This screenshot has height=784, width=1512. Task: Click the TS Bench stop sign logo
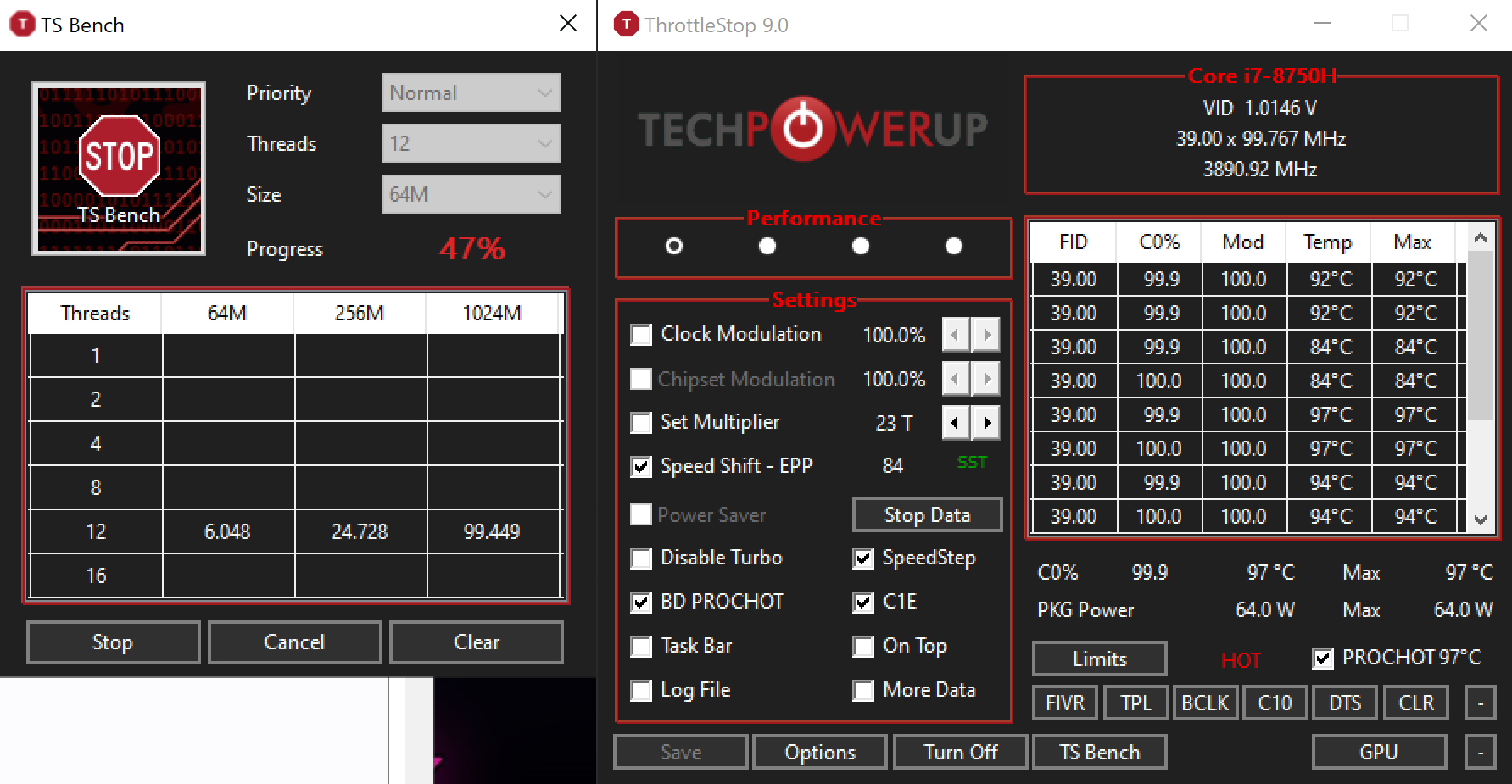[x=119, y=169]
